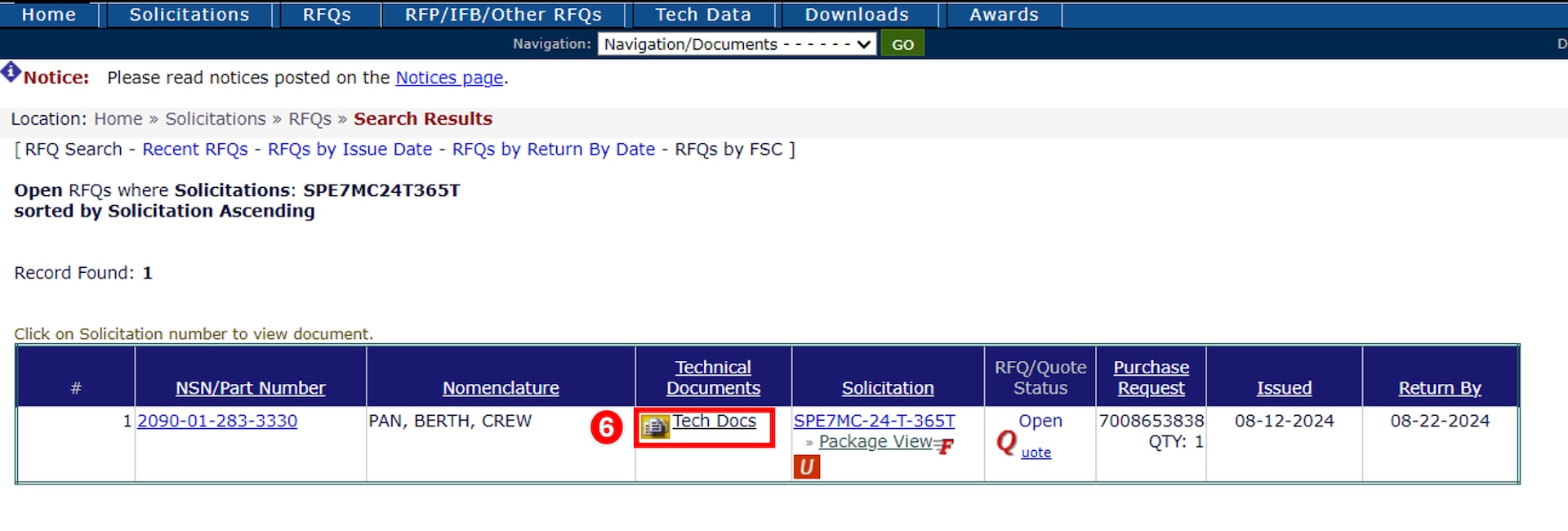Open RFQs by Return By Date link
This screenshot has height=531, width=1568.
point(554,149)
